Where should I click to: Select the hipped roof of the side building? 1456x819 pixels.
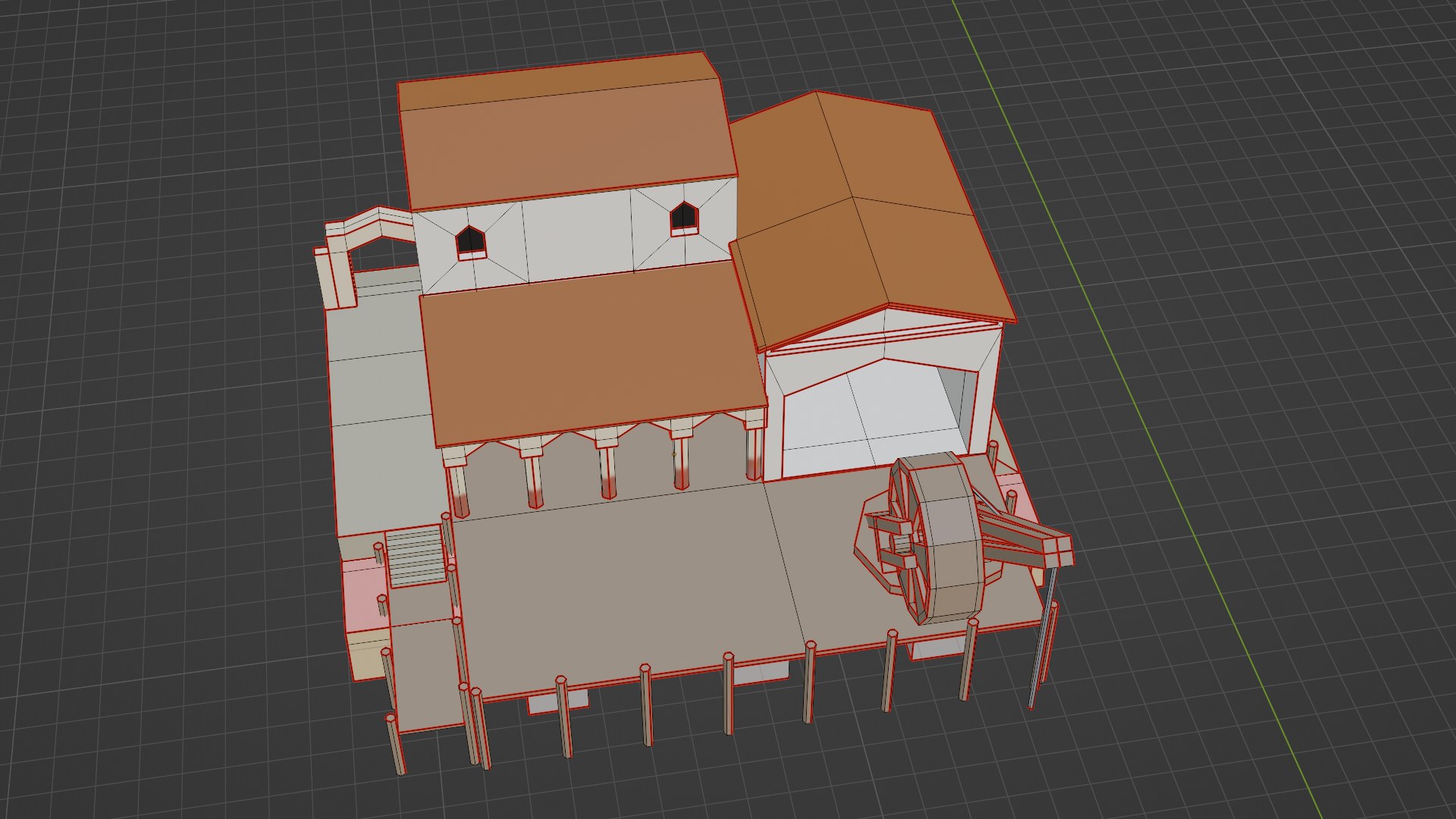872,220
